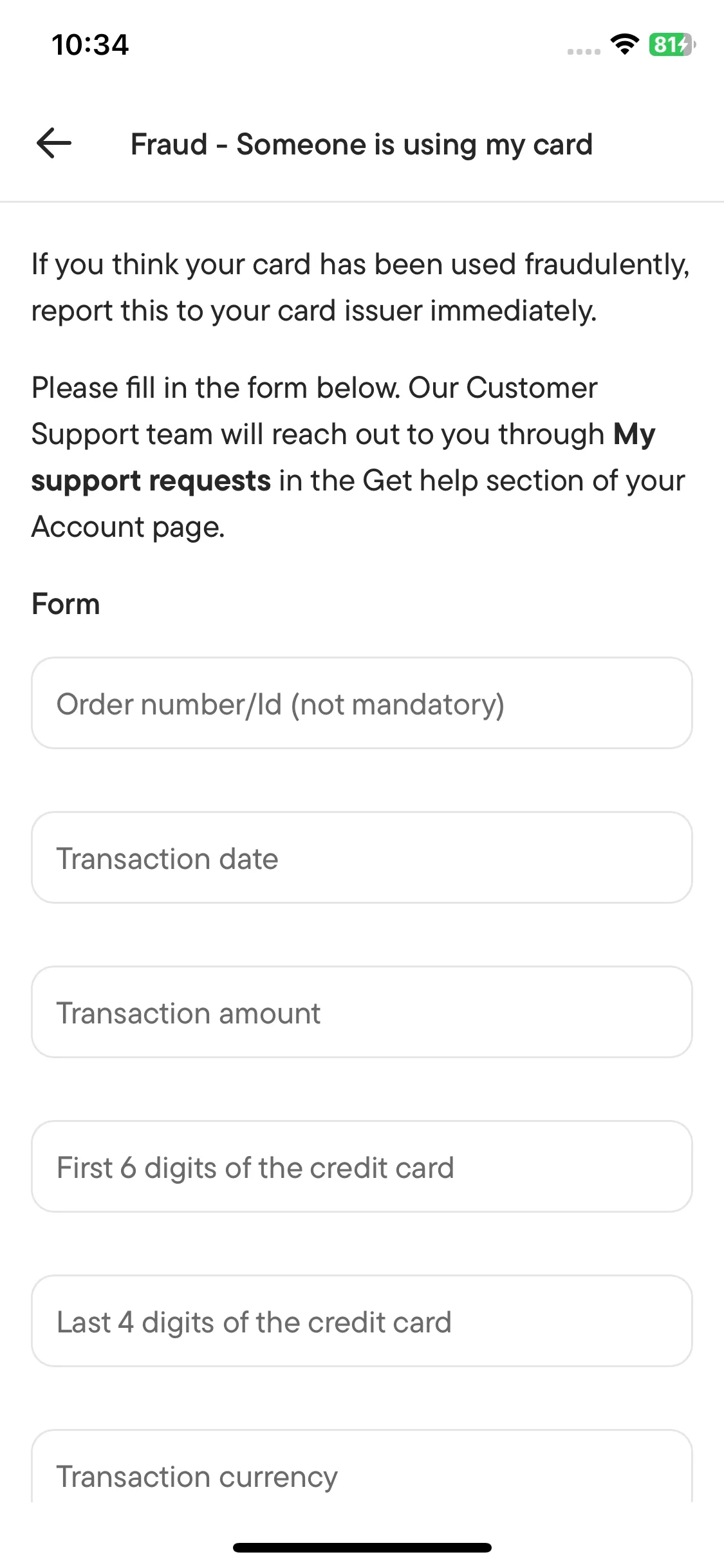Tap the cellular signal dots
Image resolution: width=724 pixels, height=1568 pixels.
coord(584,51)
